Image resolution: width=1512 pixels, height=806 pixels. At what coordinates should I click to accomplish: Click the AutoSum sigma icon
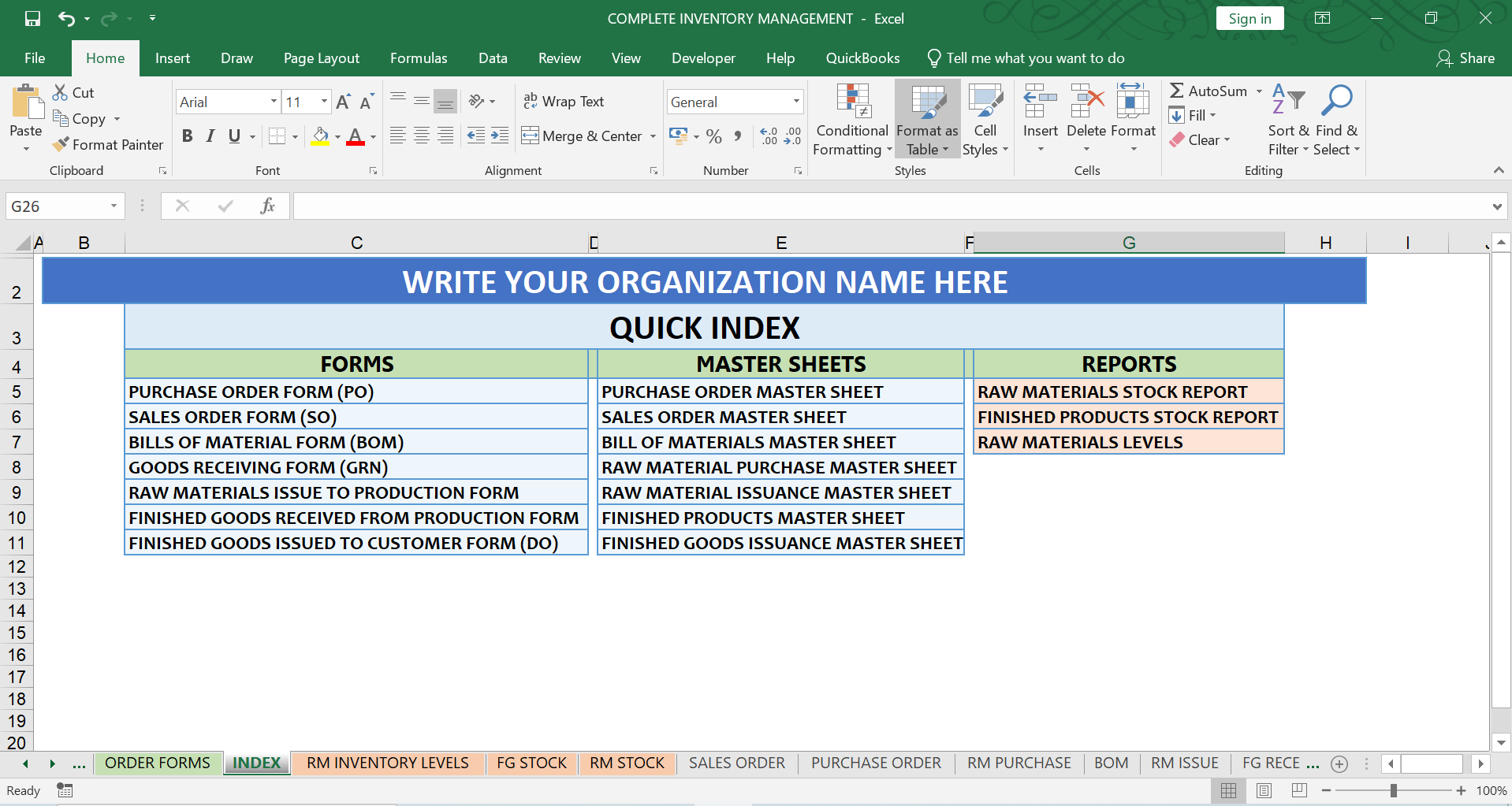pos(1176,91)
